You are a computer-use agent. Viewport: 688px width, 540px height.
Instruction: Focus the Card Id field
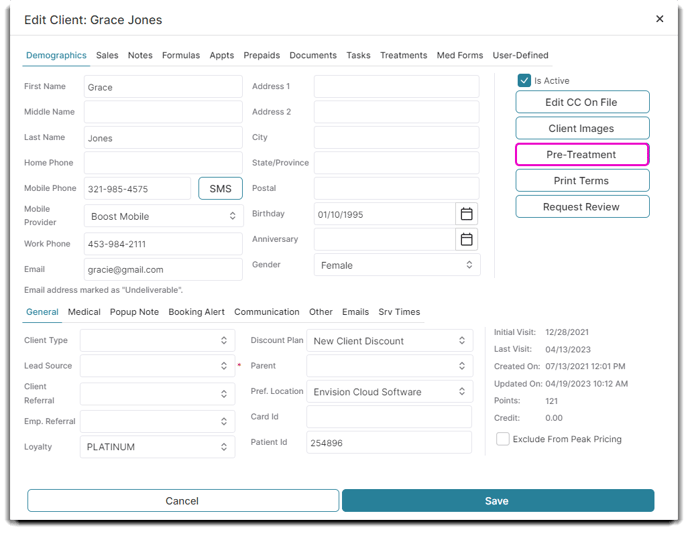[389, 417]
